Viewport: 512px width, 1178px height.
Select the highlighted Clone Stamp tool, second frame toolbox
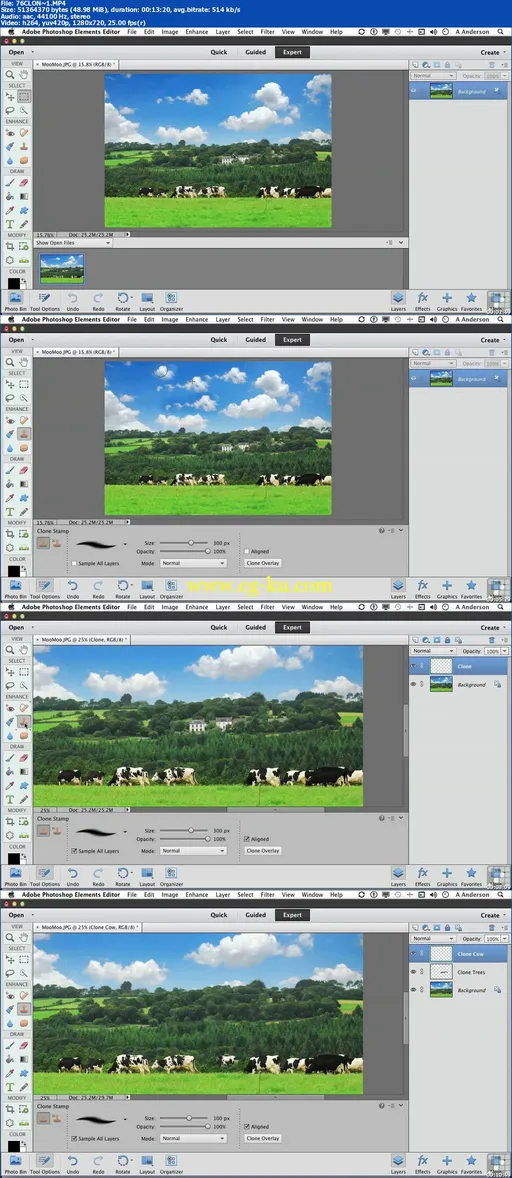24,433
